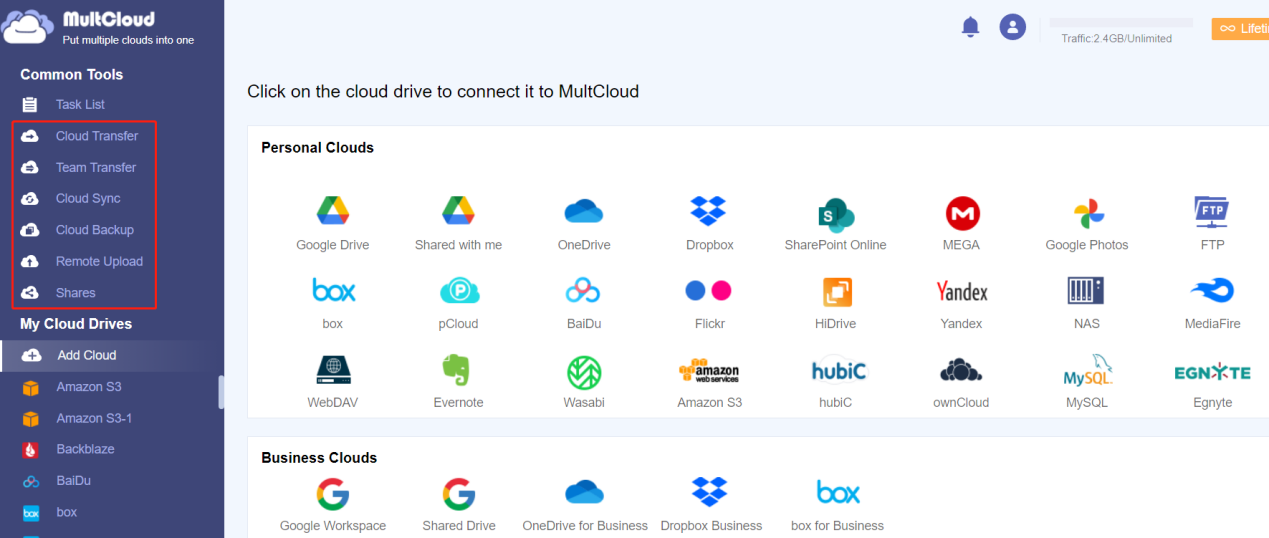Connect MySQL database
1269x538 pixels.
[x=1087, y=380]
